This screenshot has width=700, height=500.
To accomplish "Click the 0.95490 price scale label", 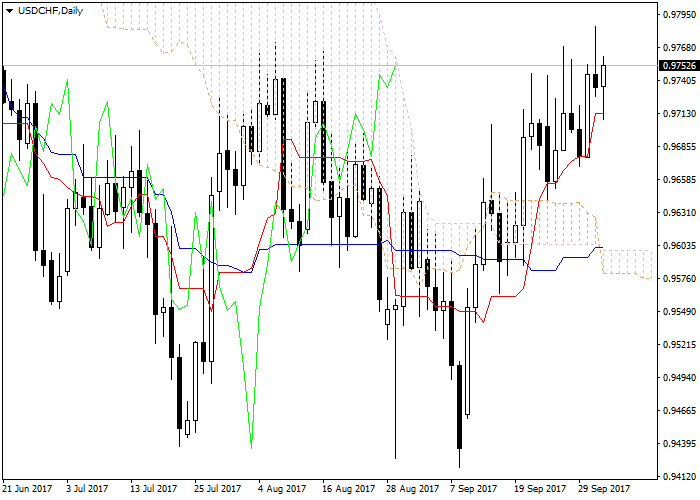I will (x=679, y=312).
